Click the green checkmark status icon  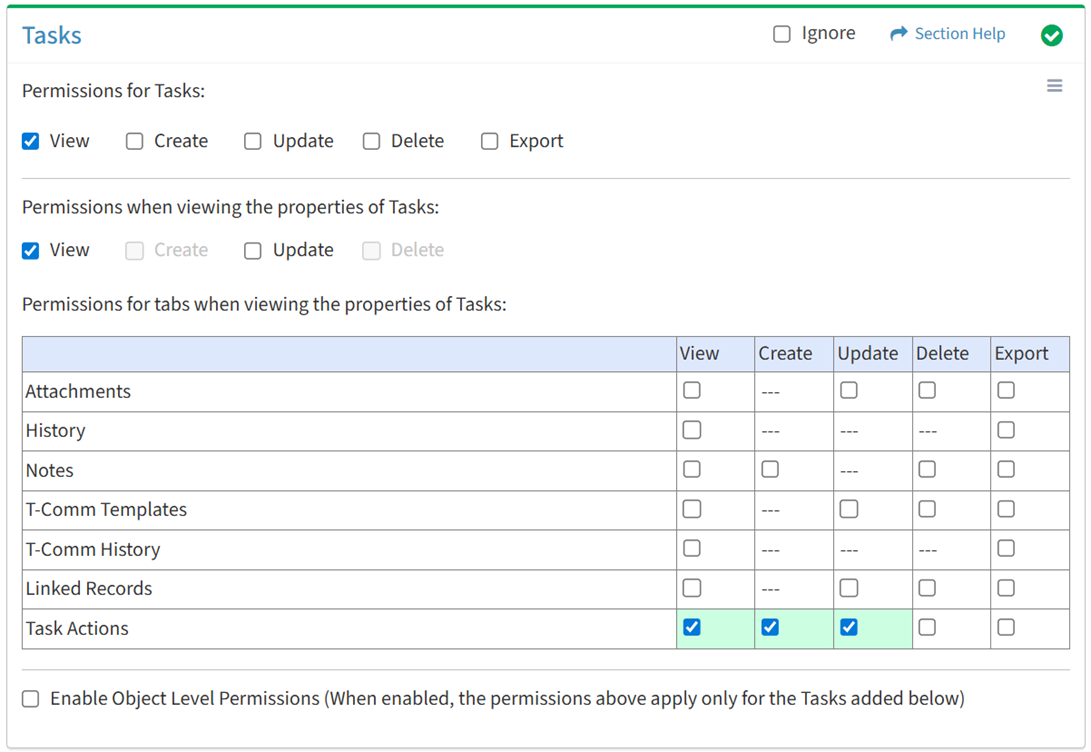(x=1051, y=35)
